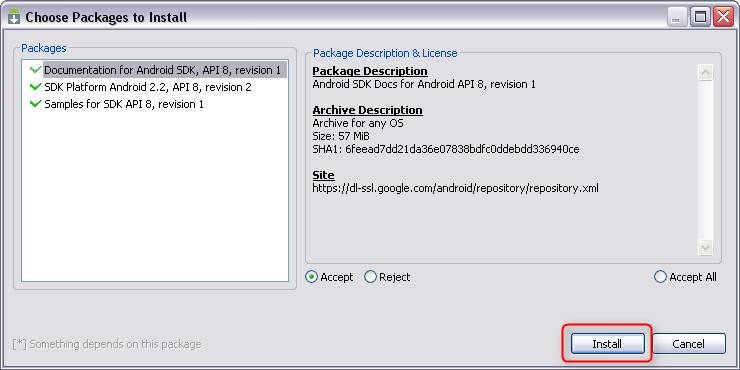Select Samples for SDK API 8 package
Image resolution: width=740 pixels, height=370 pixels.
(x=124, y=104)
